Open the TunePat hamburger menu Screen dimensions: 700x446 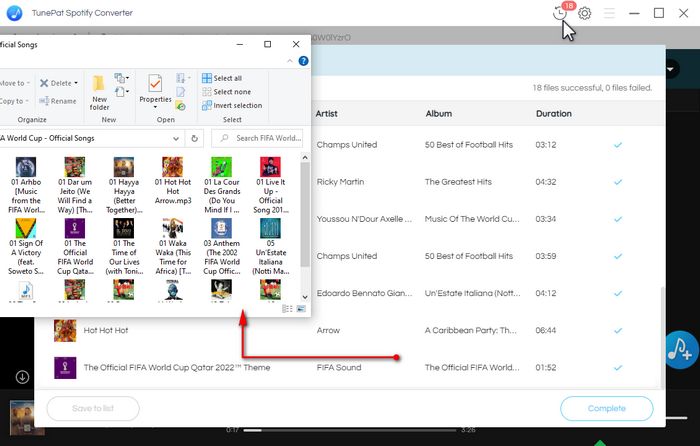609,13
